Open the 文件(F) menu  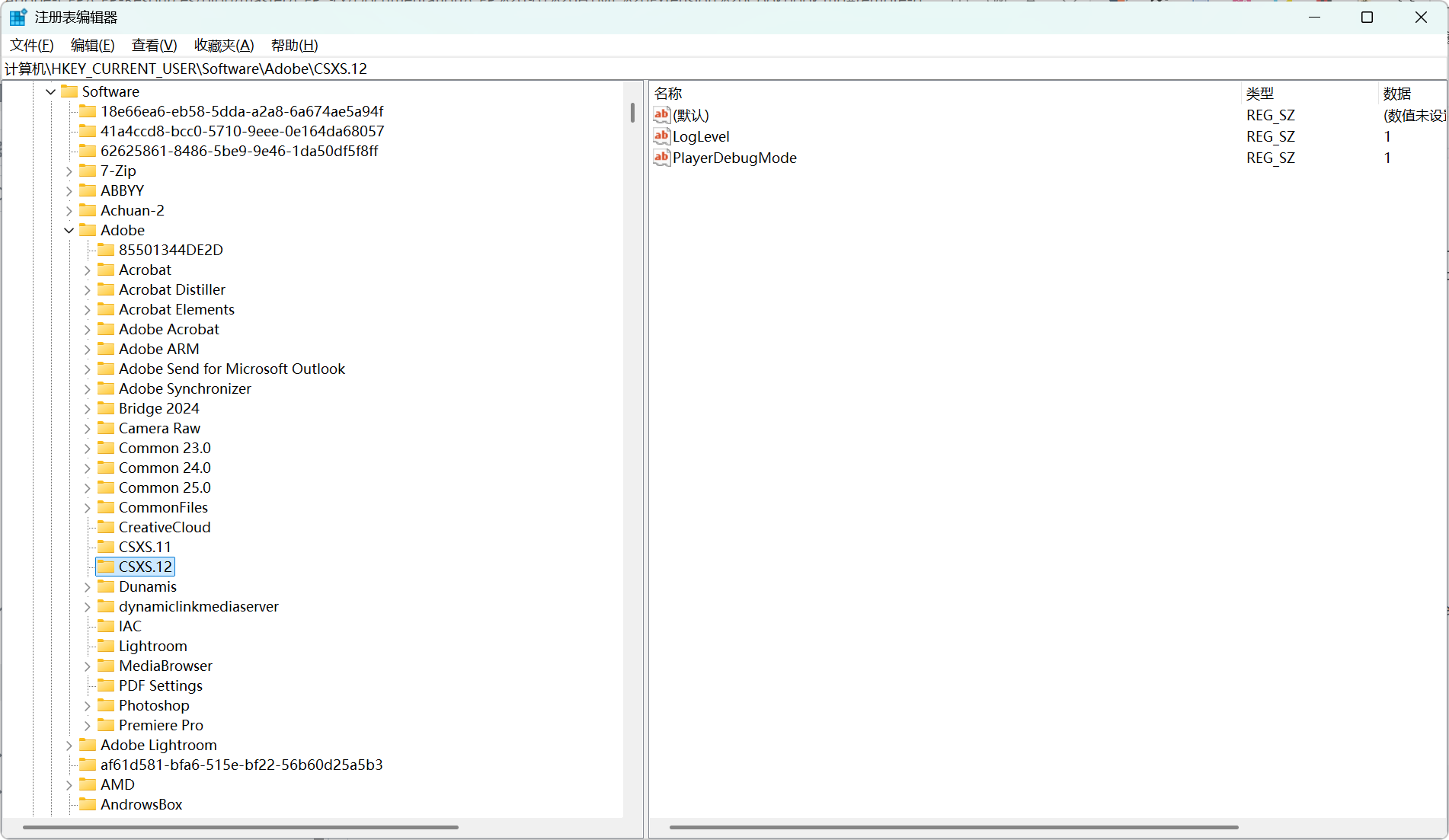point(31,46)
